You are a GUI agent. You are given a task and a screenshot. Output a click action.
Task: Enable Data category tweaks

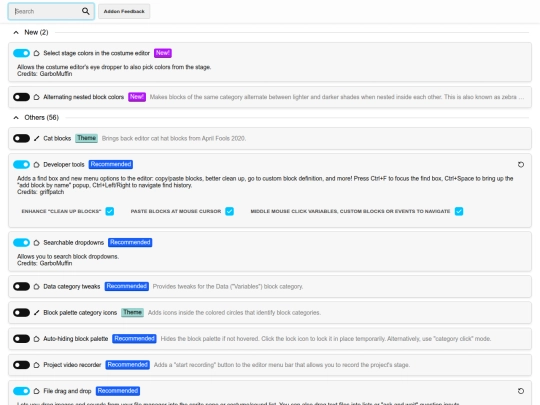pos(21,287)
